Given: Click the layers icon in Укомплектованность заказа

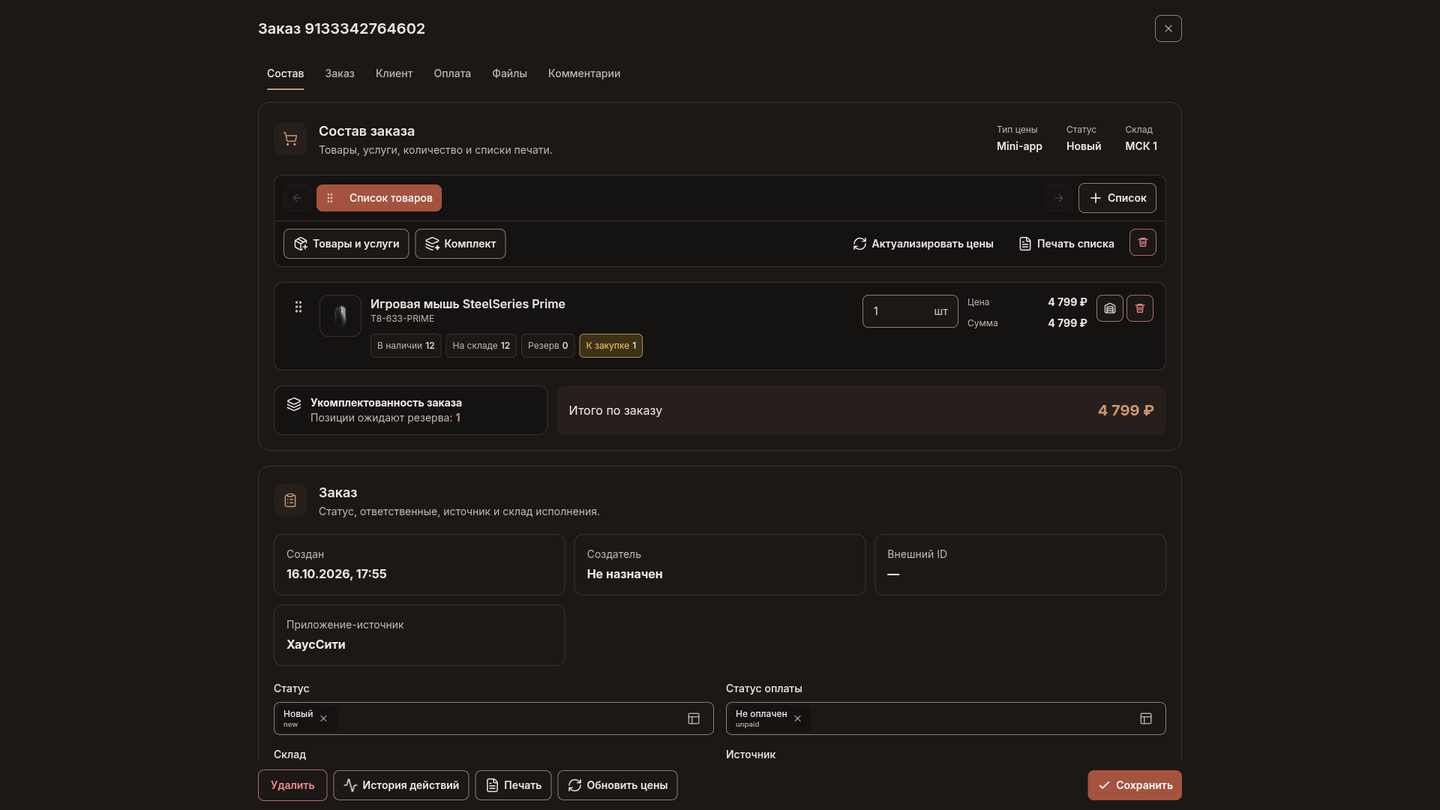Looking at the screenshot, I should [294, 404].
